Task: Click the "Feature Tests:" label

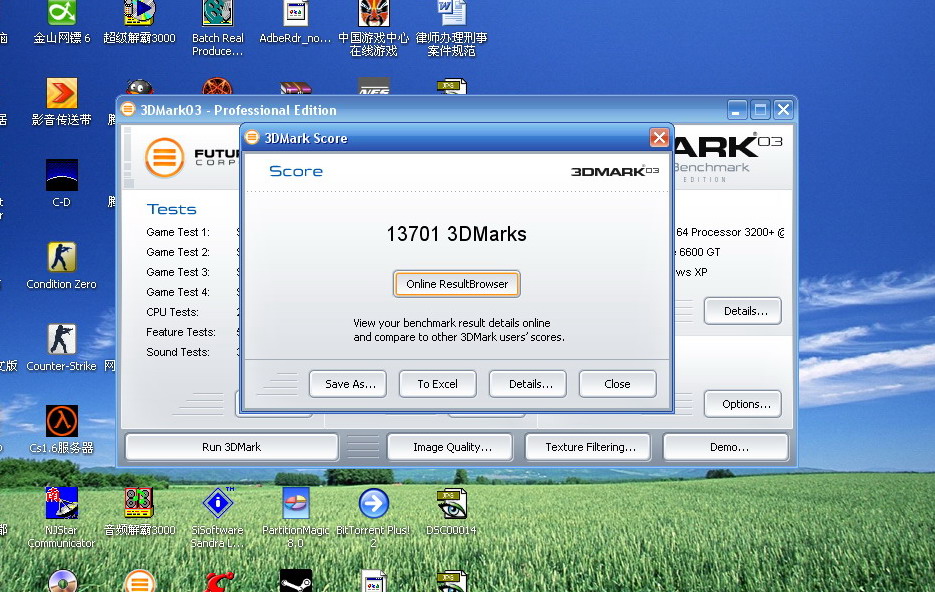Action: (181, 332)
